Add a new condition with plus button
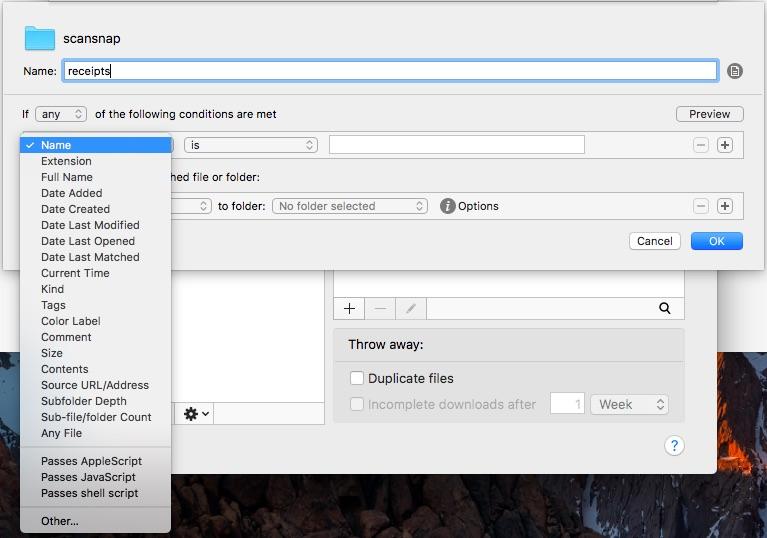Viewport: 767px width, 538px height. click(x=725, y=145)
